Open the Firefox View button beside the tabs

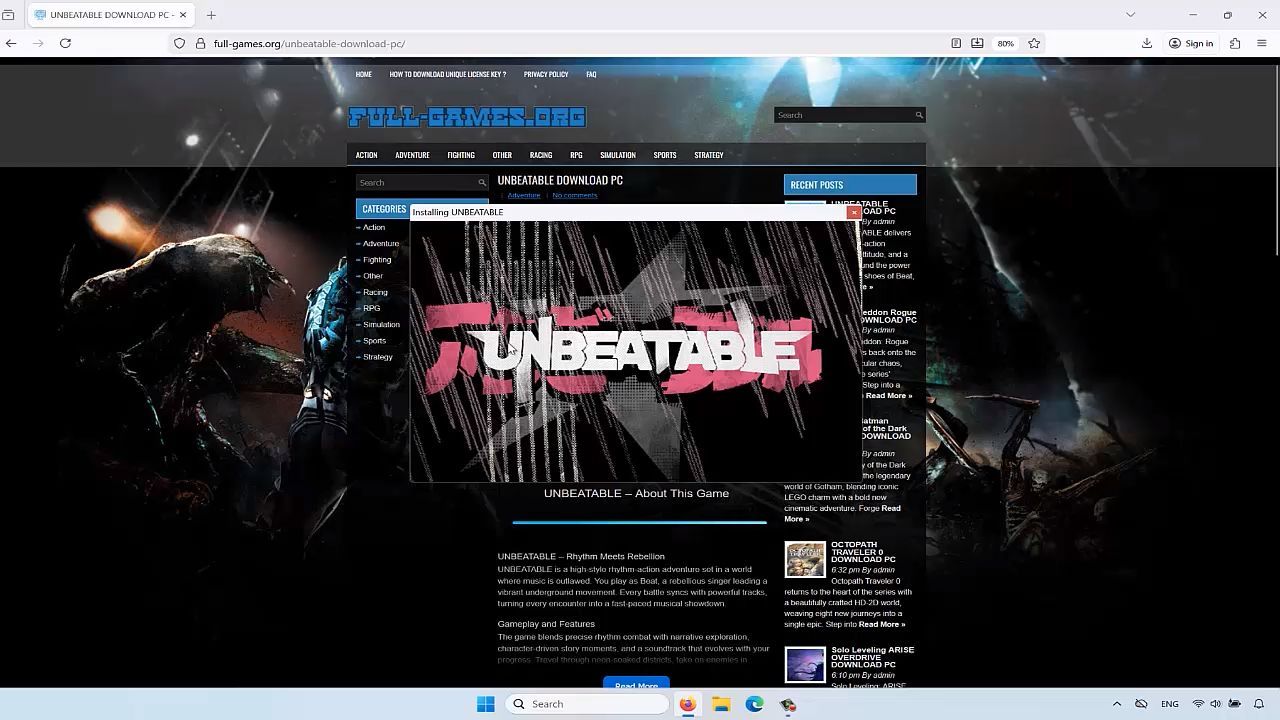[9, 15]
